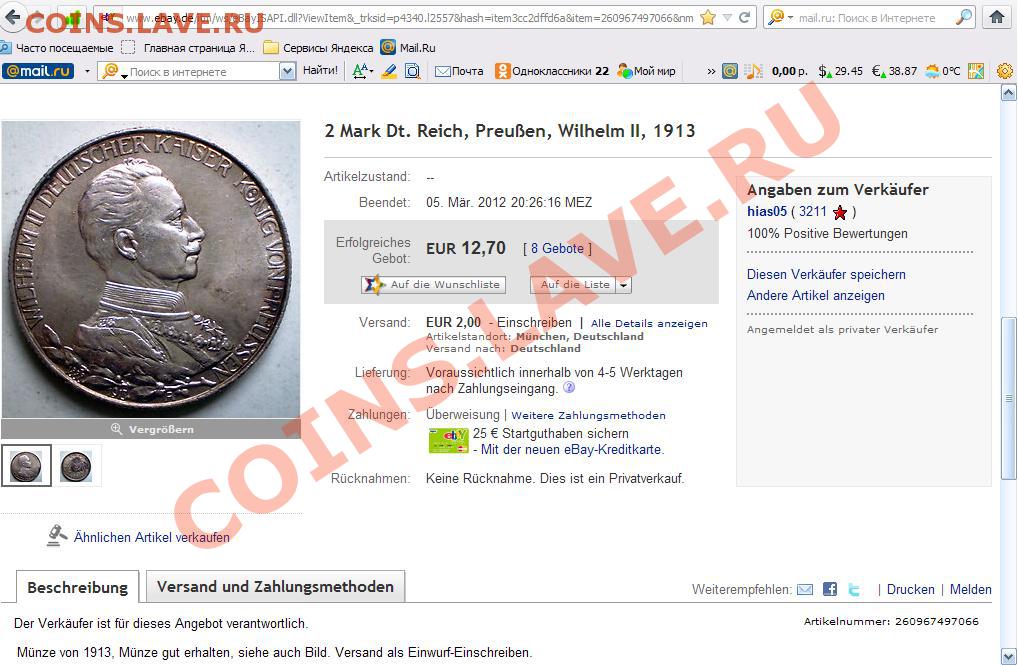Click the email recommend envelope icon
The height and width of the screenshot is (665, 1018).
(x=804, y=589)
